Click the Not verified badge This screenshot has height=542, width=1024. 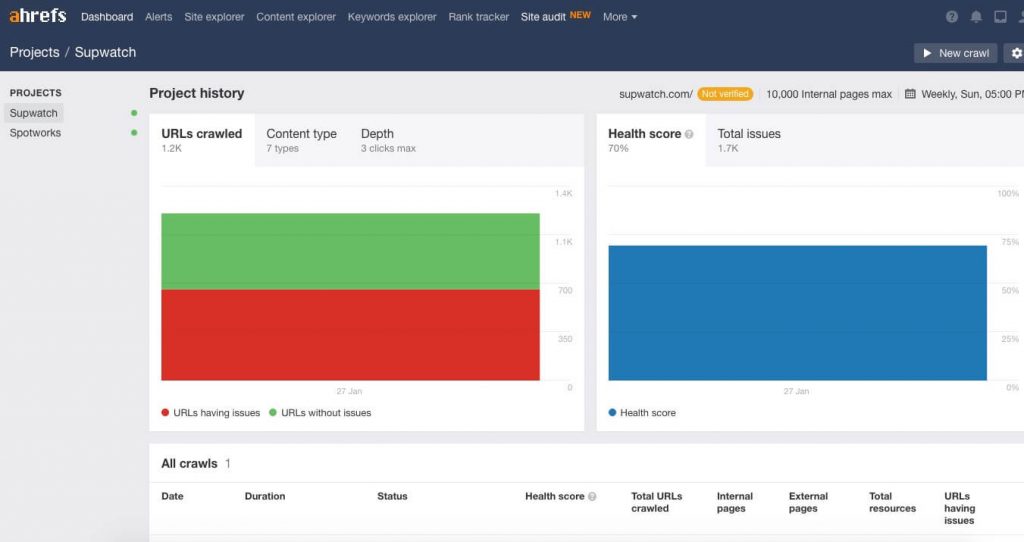[x=725, y=94]
